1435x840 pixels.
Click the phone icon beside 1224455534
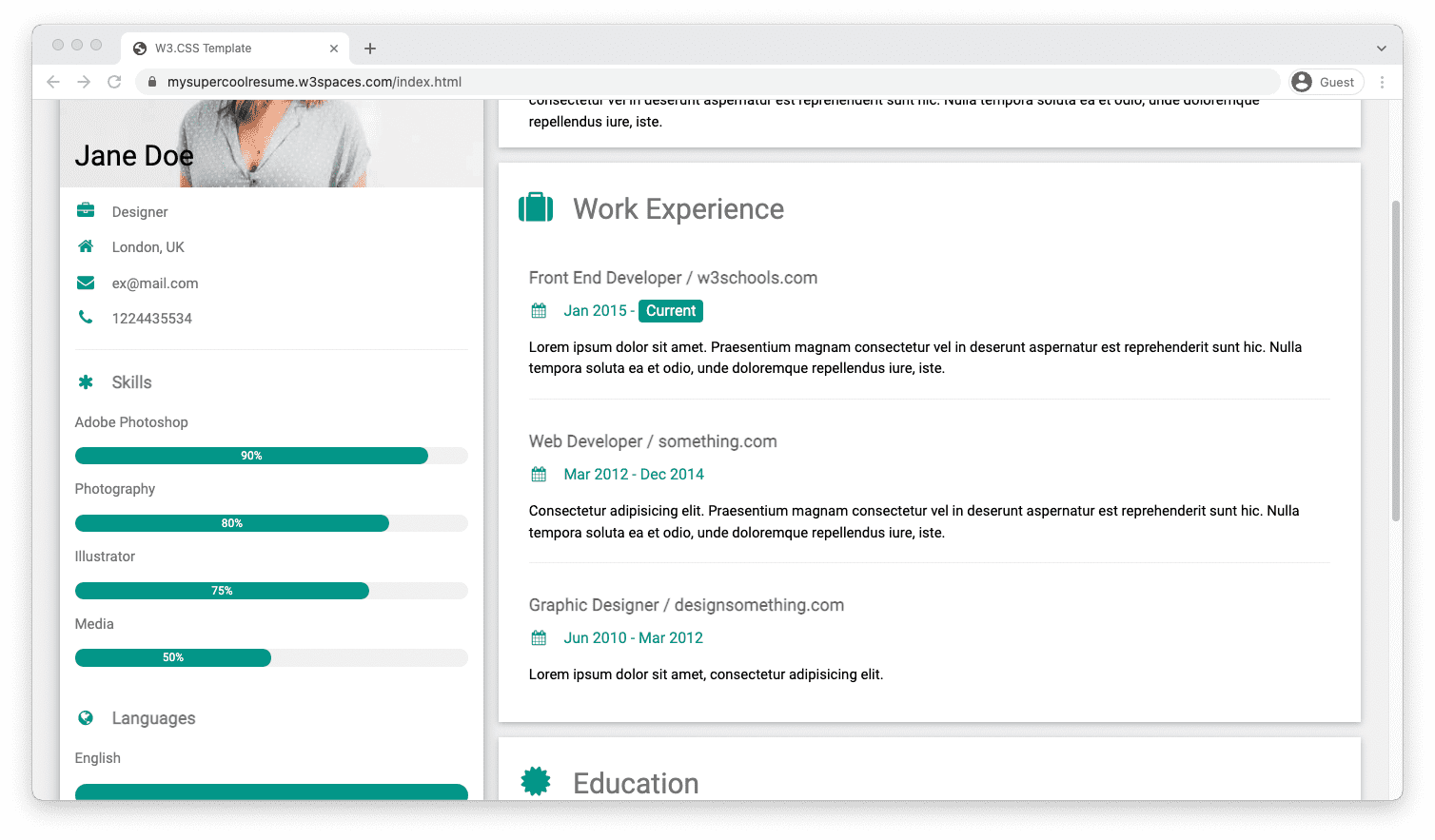[85, 318]
